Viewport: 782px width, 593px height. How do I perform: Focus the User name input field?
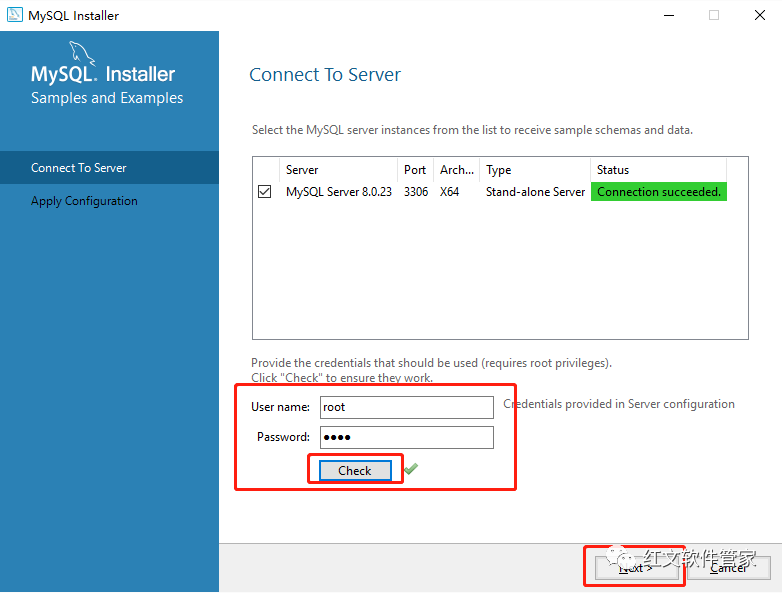pyautogui.click(x=407, y=407)
